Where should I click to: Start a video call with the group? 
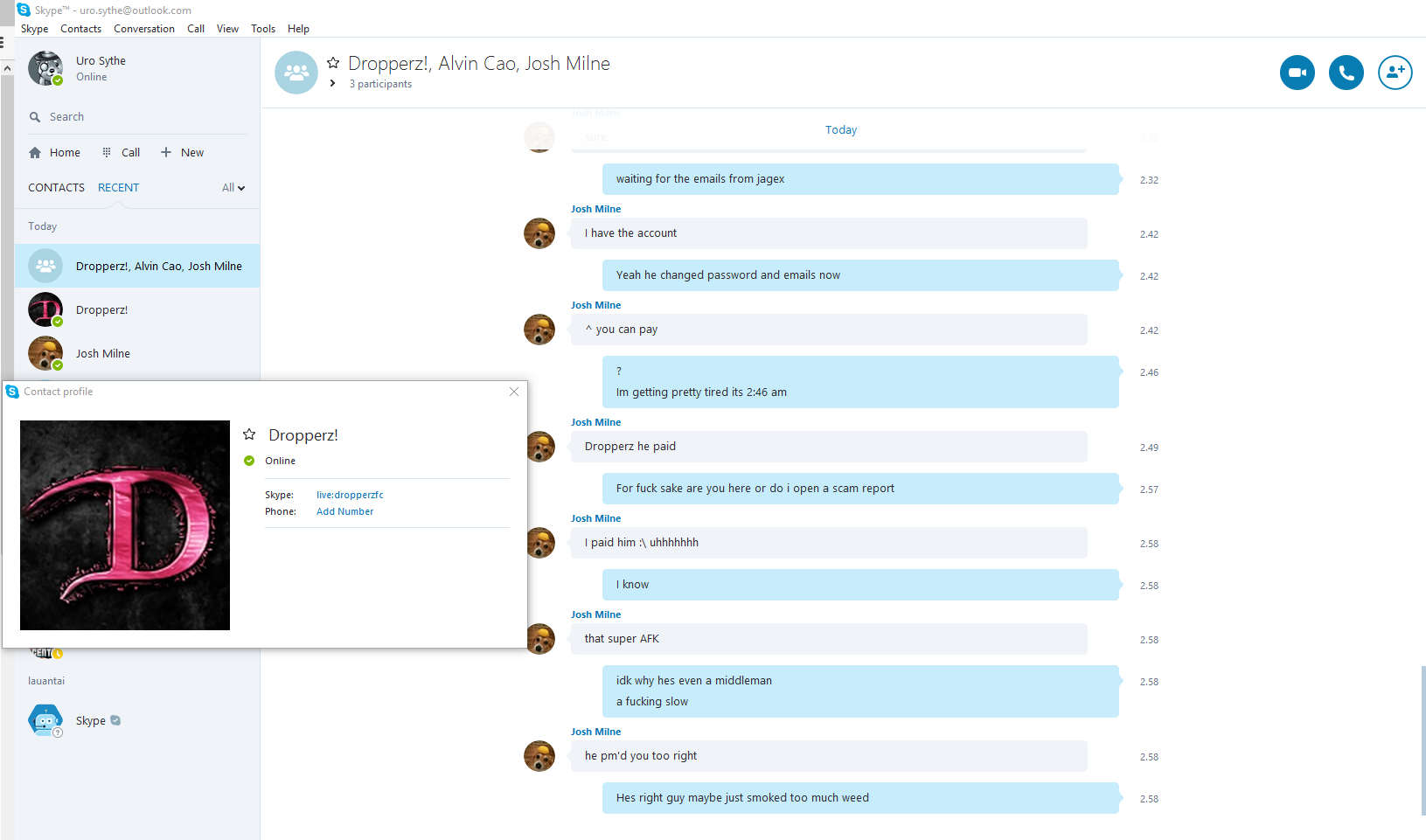coord(1297,73)
